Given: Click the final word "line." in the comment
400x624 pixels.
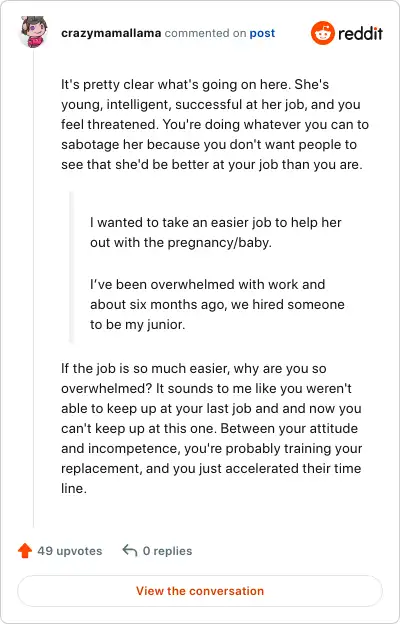Looking at the screenshot, I should [74, 488].
